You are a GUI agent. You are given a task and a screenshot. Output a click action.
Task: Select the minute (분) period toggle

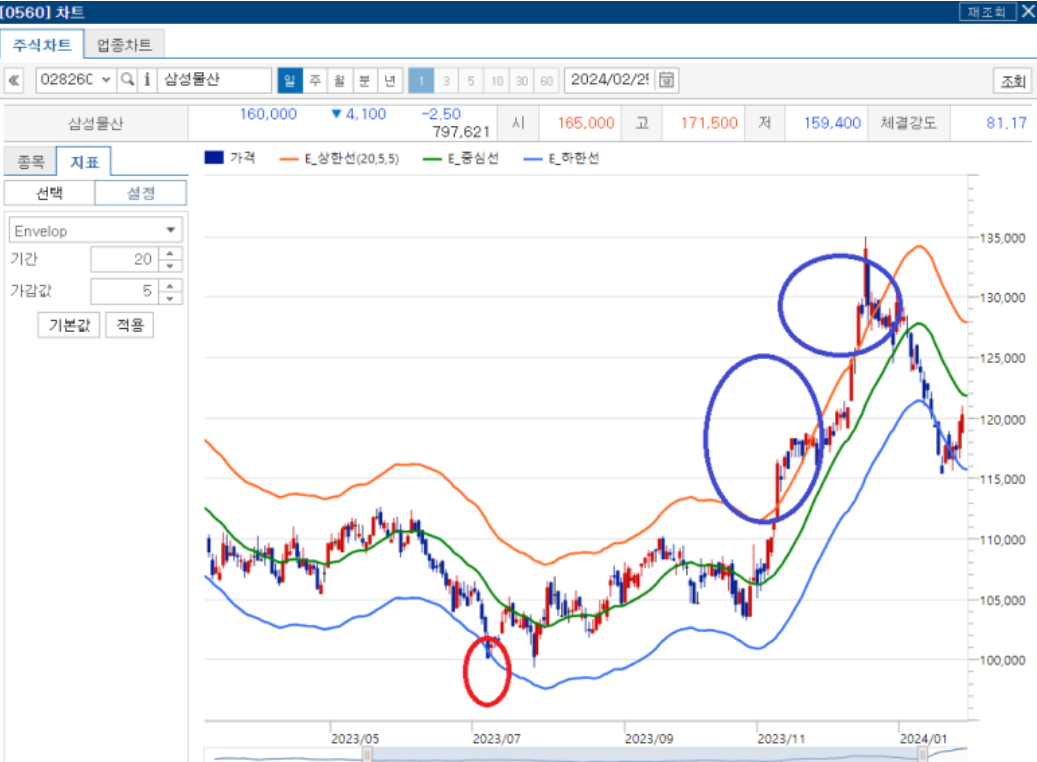(x=364, y=81)
